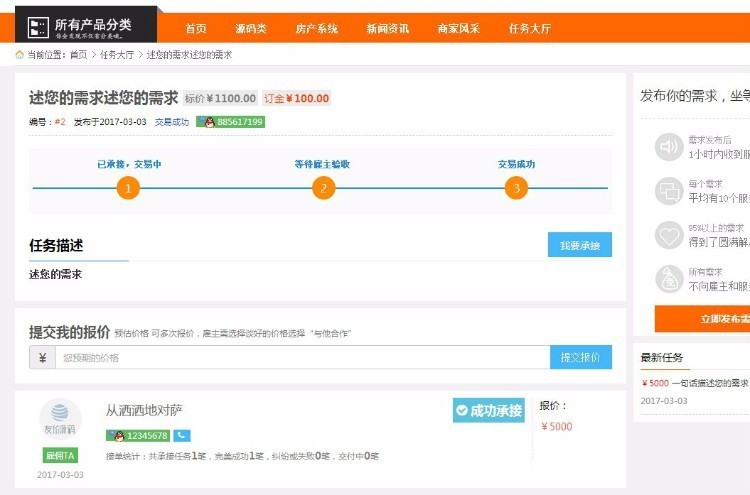This screenshot has width=750, height=495.
Task: Click the step 1 circle 已承接
Action: tap(128, 188)
